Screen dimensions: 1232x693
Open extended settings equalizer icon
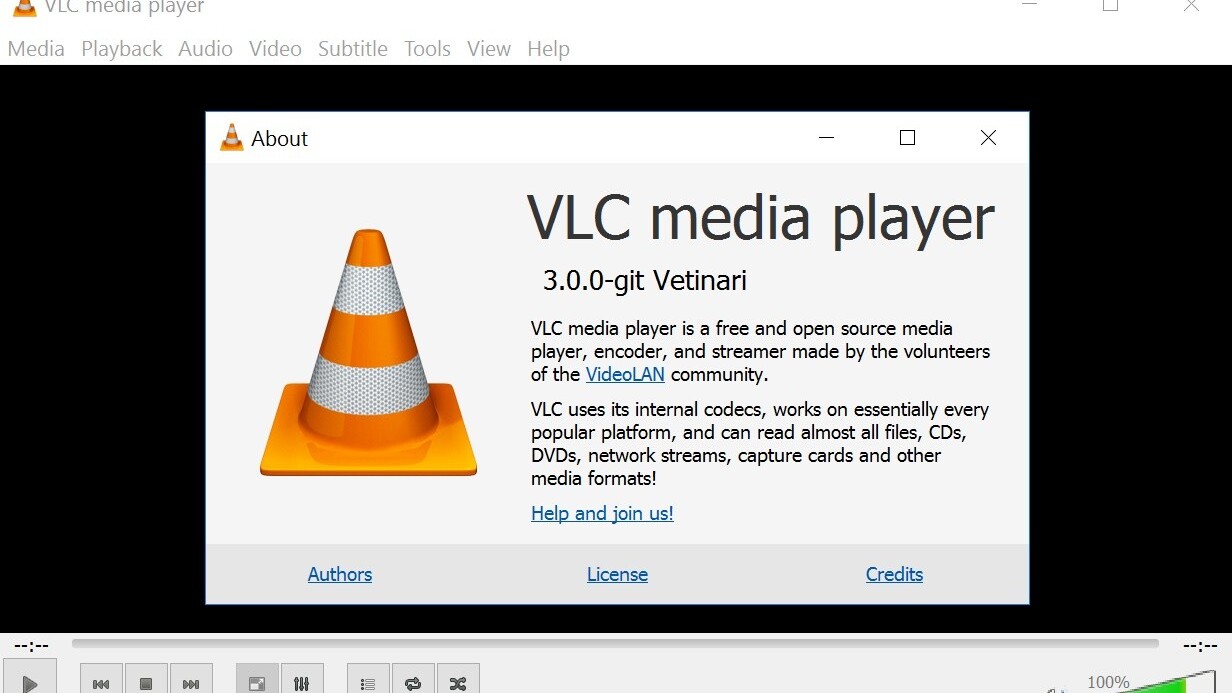302,683
